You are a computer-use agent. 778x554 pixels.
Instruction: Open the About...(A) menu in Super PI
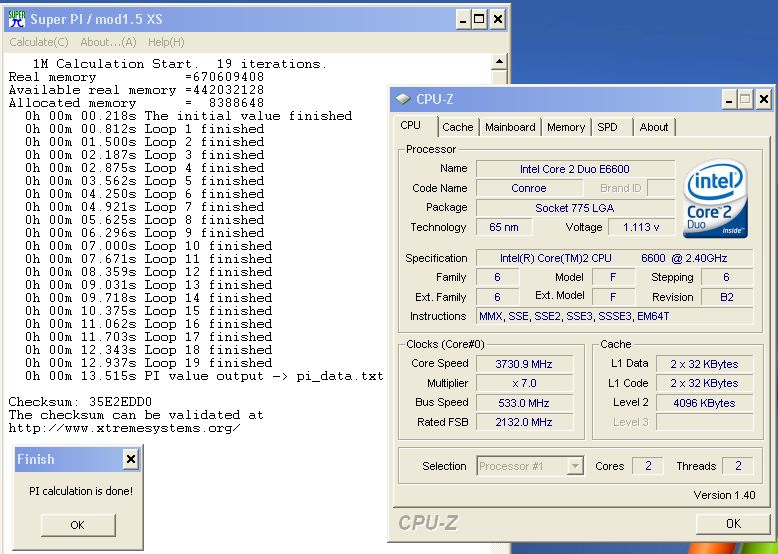pos(108,42)
